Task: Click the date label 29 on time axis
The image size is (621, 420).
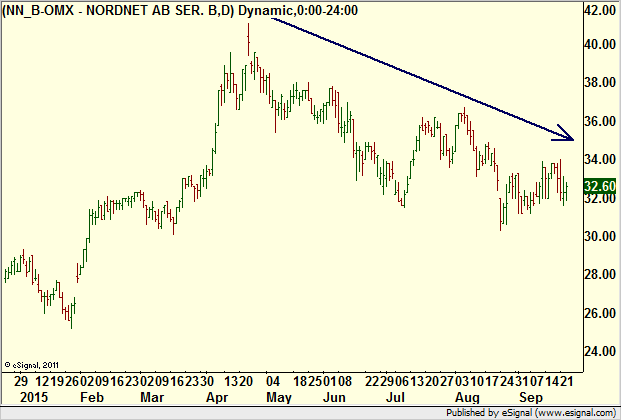Action: (21, 381)
